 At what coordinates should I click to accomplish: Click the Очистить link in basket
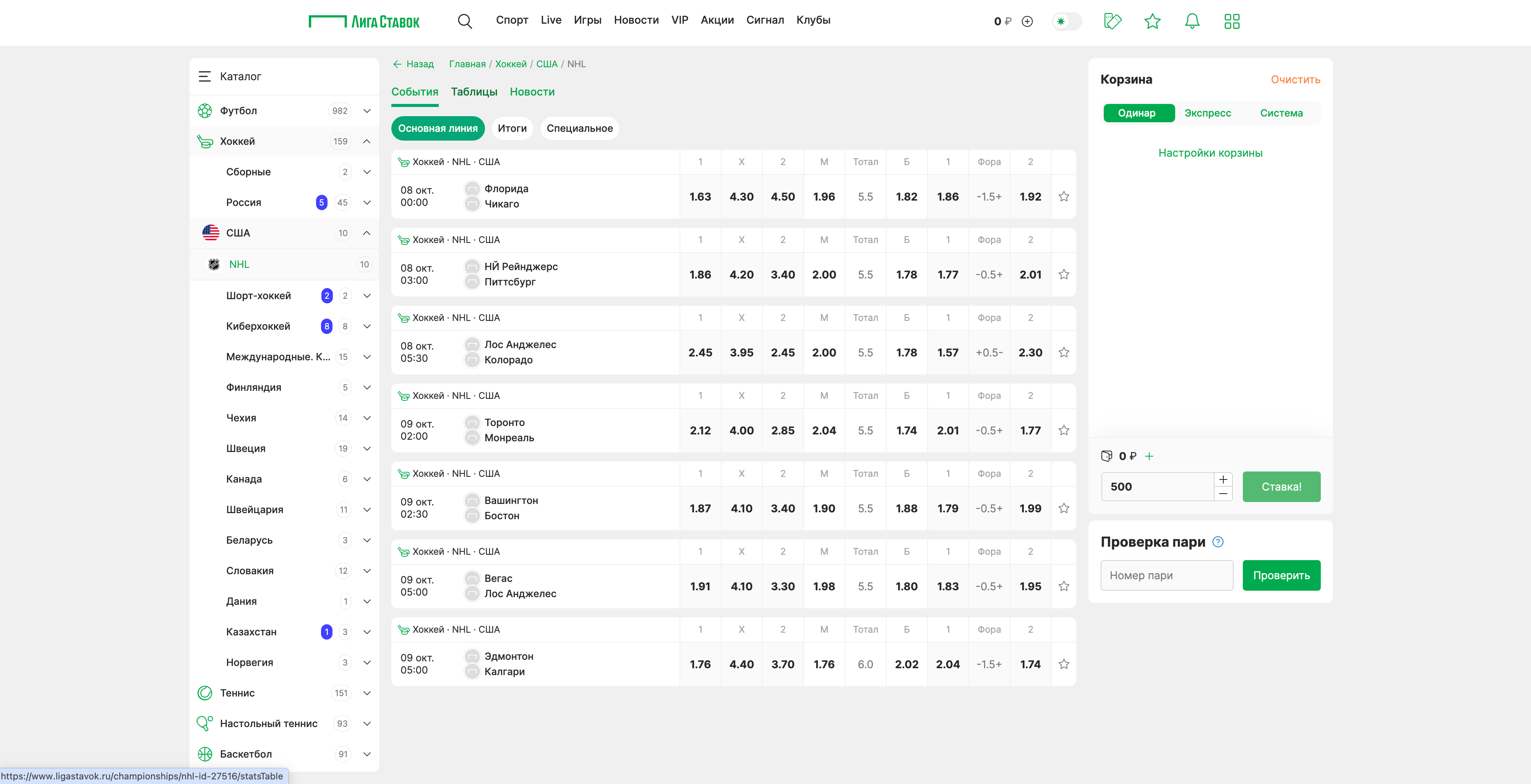pos(1295,79)
